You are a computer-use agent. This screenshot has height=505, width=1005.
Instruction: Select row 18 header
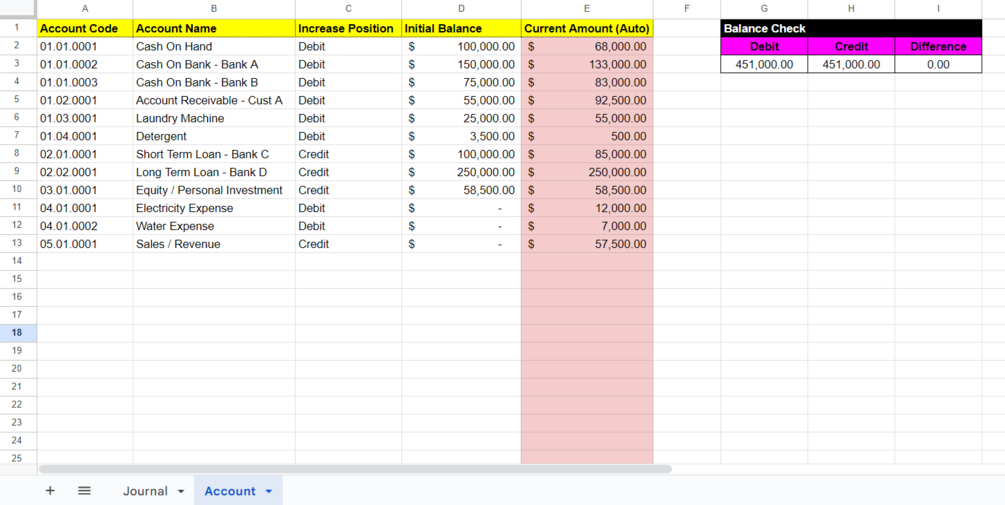pos(18,333)
